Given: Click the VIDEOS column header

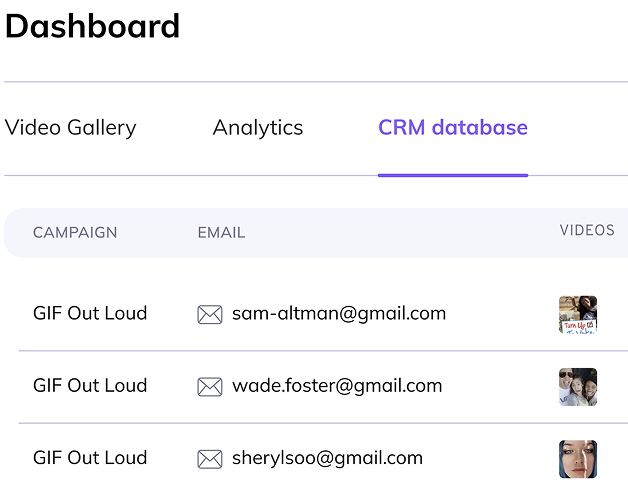Looking at the screenshot, I should 587,230.
